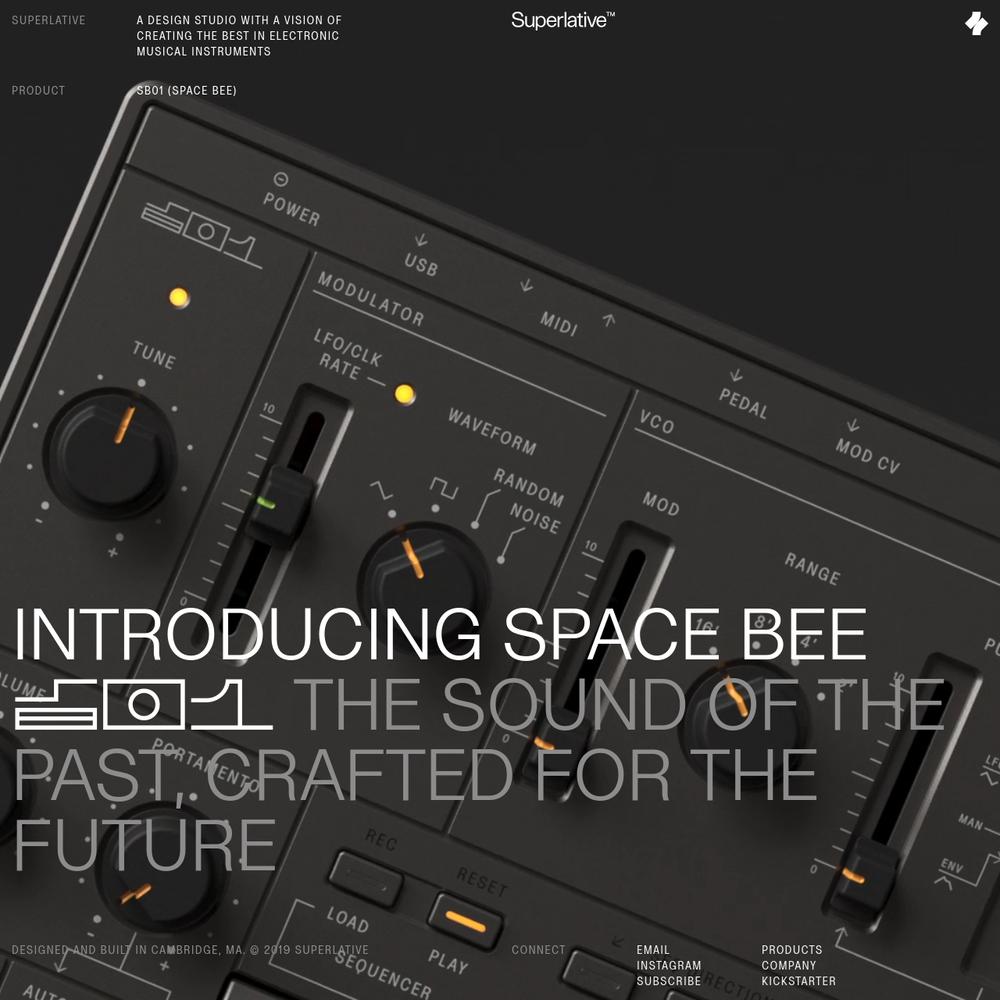This screenshot has height=1000, width=1000.
Task: Click the 'MIDI' label on the synth
Action: pos(559,323)
